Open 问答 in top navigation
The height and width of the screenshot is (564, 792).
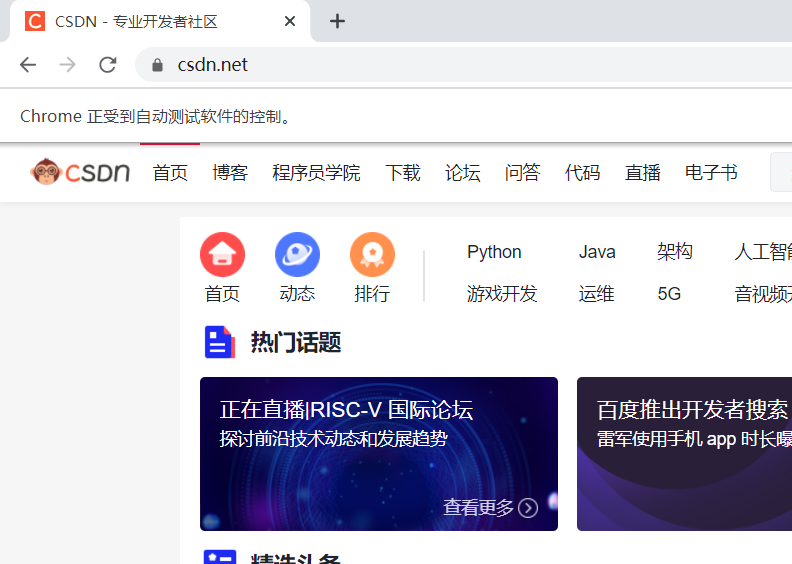click(x=522, y=173)
